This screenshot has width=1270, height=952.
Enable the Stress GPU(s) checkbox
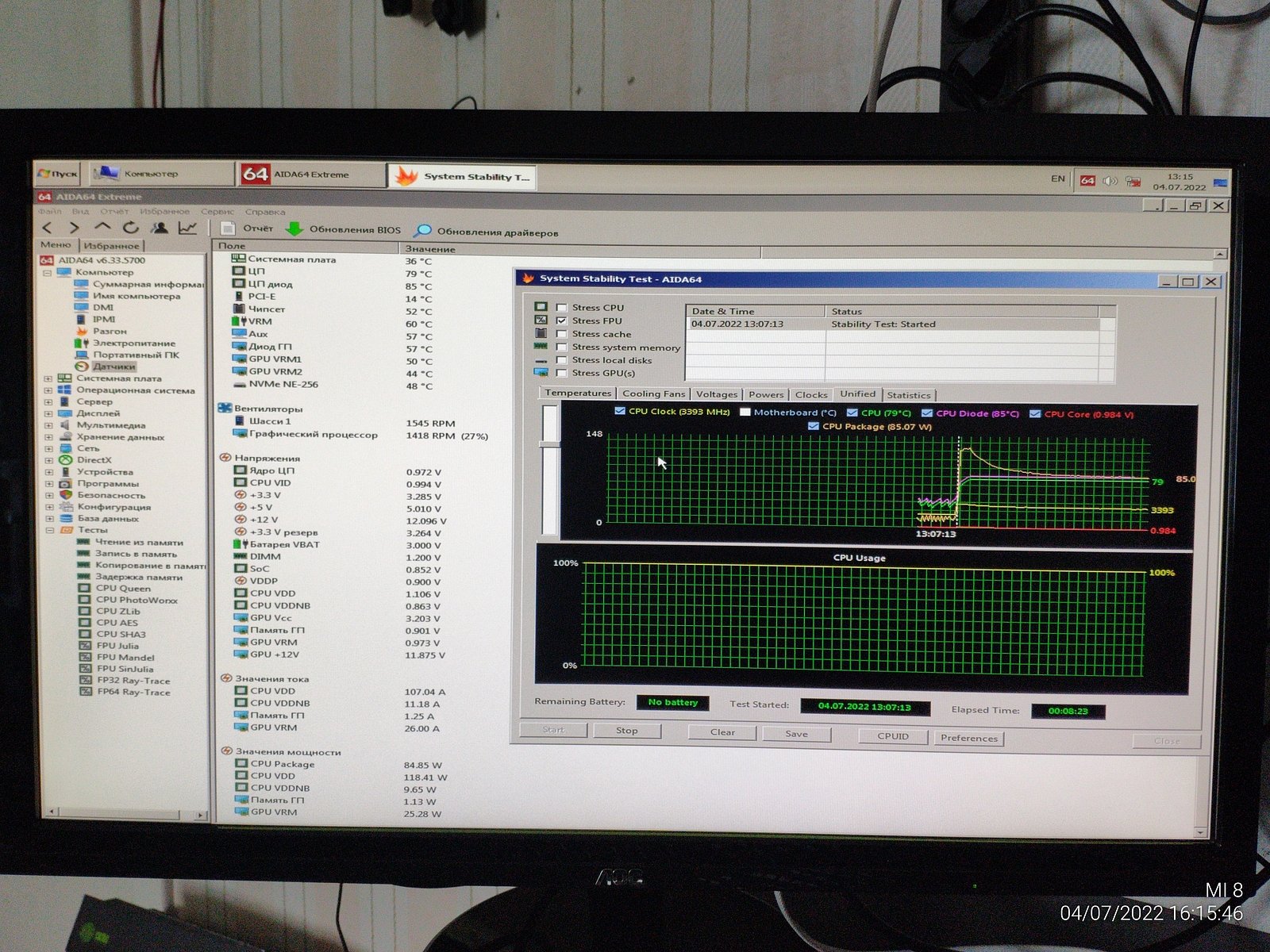tap(562, 373)
